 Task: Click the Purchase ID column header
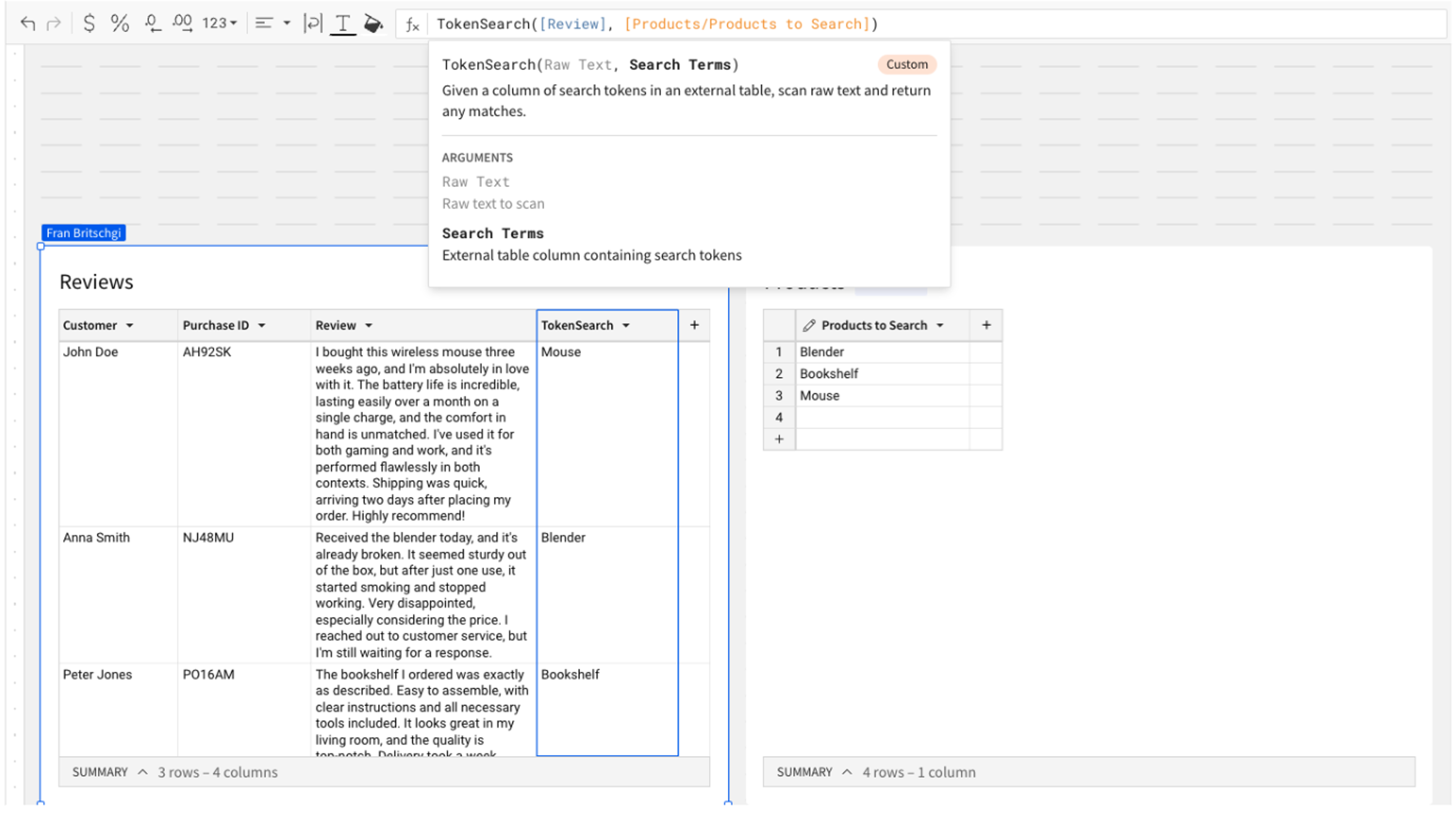point(243,326)
